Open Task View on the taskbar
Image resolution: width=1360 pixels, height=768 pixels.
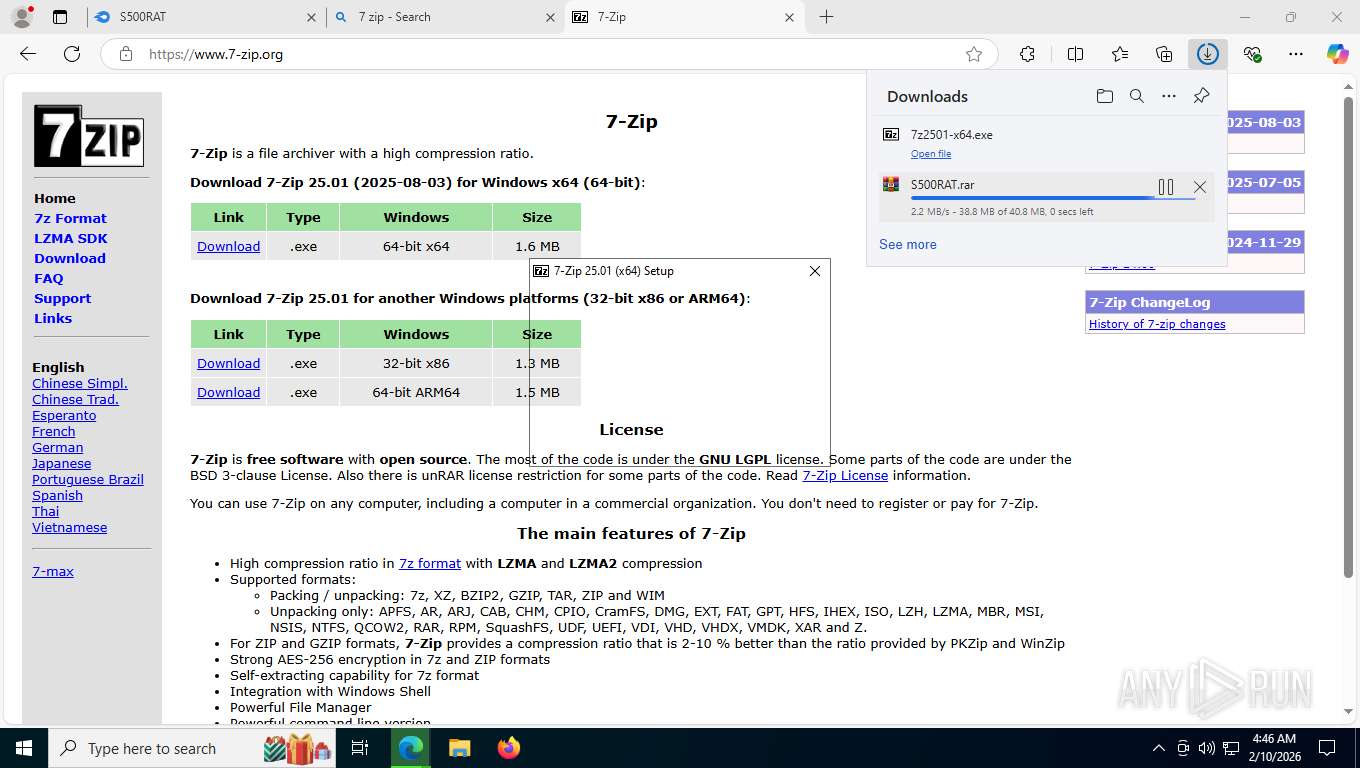360,748
